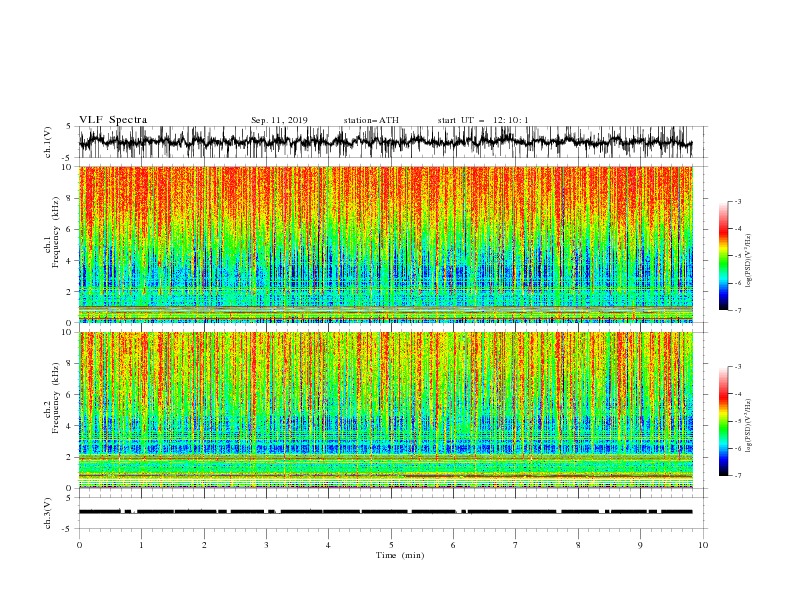Viewport: 792px width, 612px height.
Task: Click the "1" tick on time axis
Action: click(141, 545)
